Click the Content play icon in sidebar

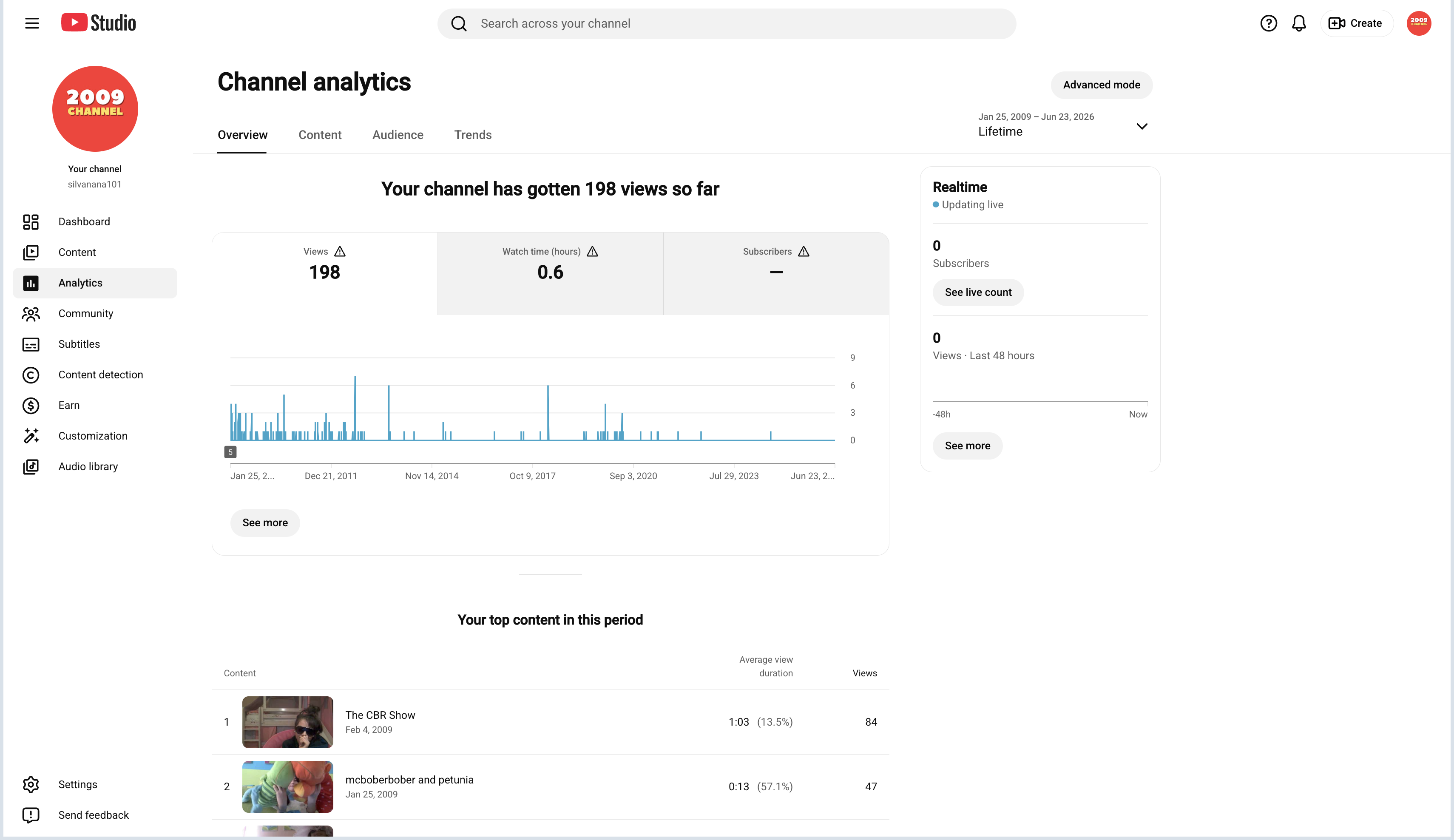[x=31, y=252]
